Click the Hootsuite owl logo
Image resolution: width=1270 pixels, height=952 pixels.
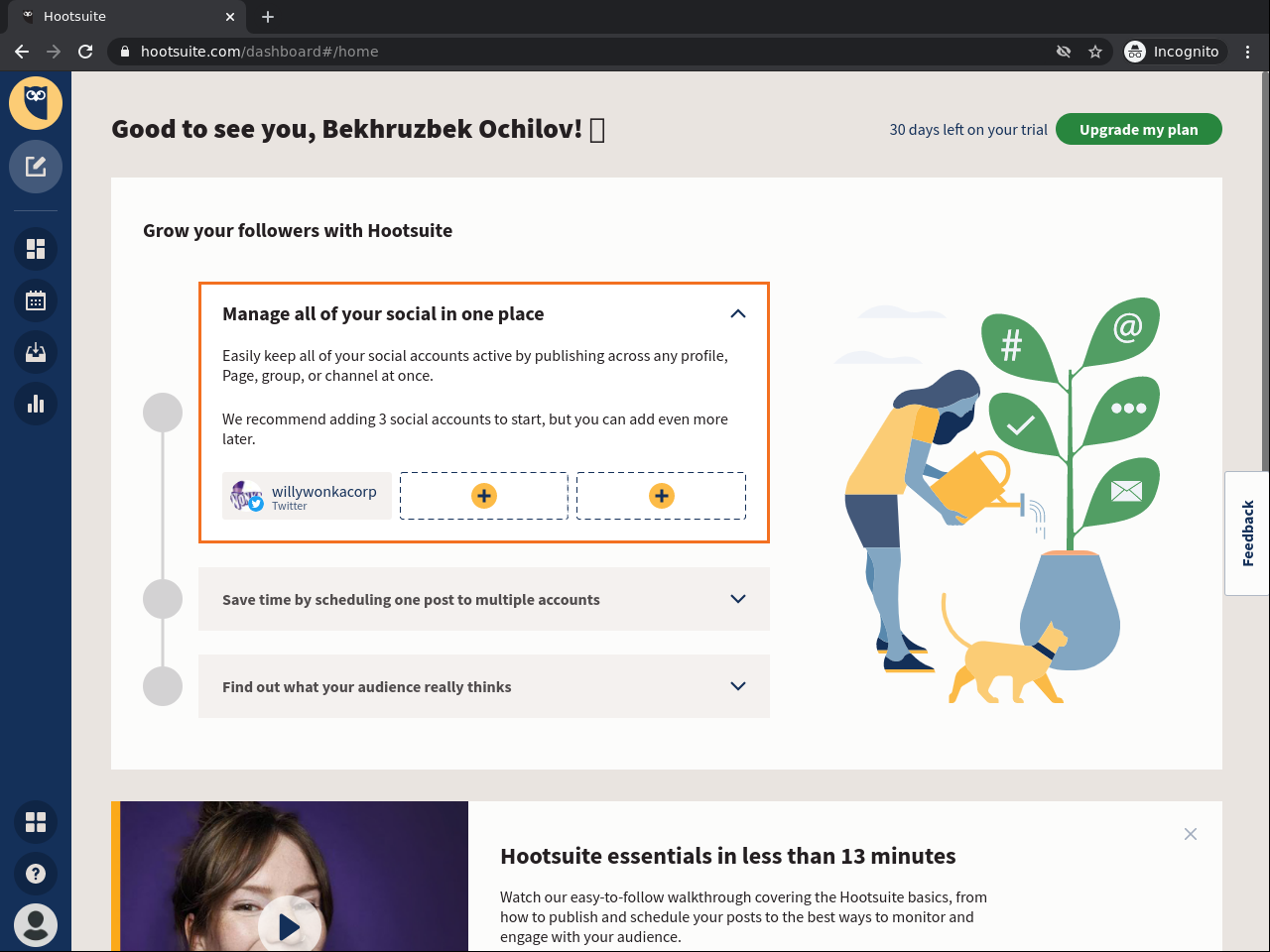point(36,103)
